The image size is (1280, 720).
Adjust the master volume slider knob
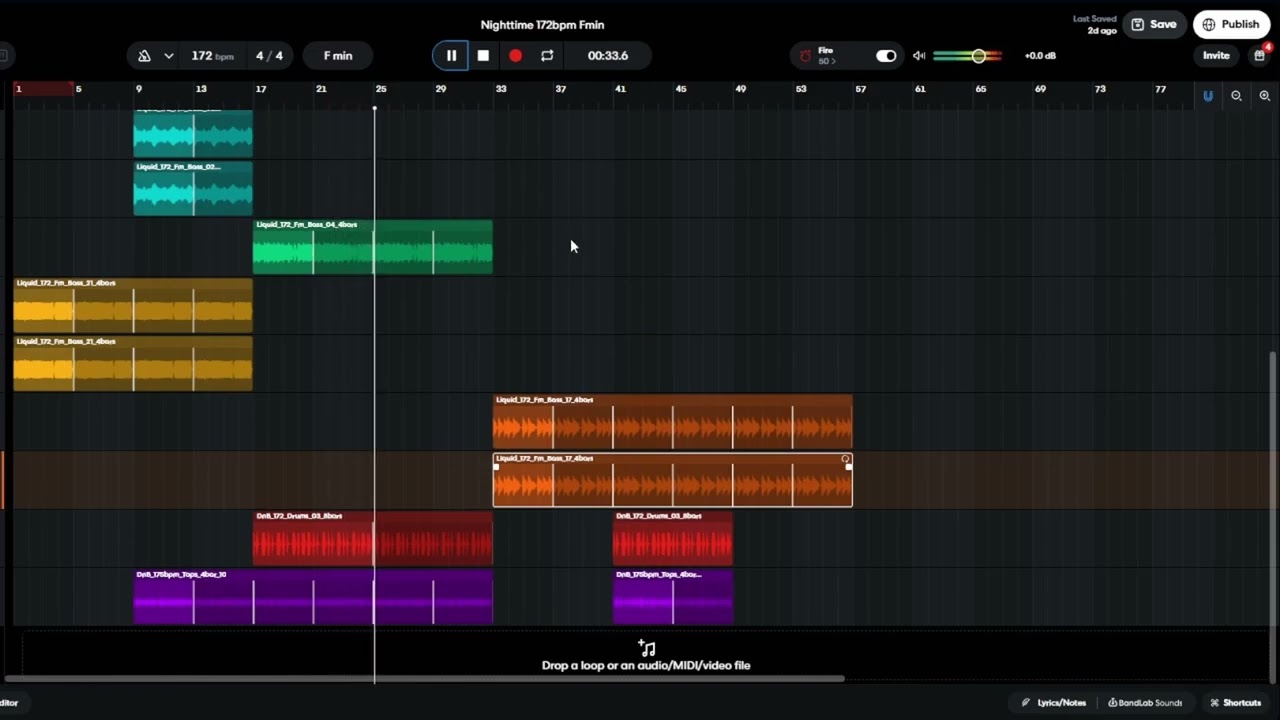[x=979, y=56]
